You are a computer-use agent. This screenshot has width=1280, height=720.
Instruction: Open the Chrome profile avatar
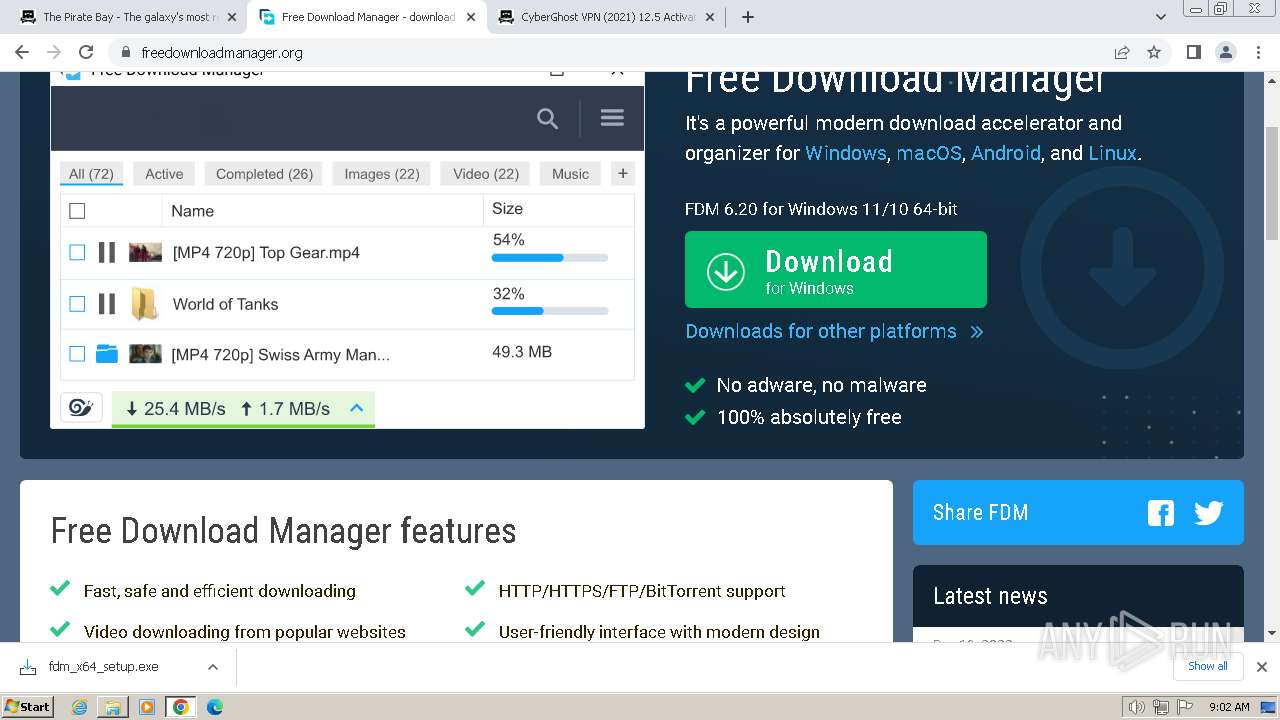1225,52
